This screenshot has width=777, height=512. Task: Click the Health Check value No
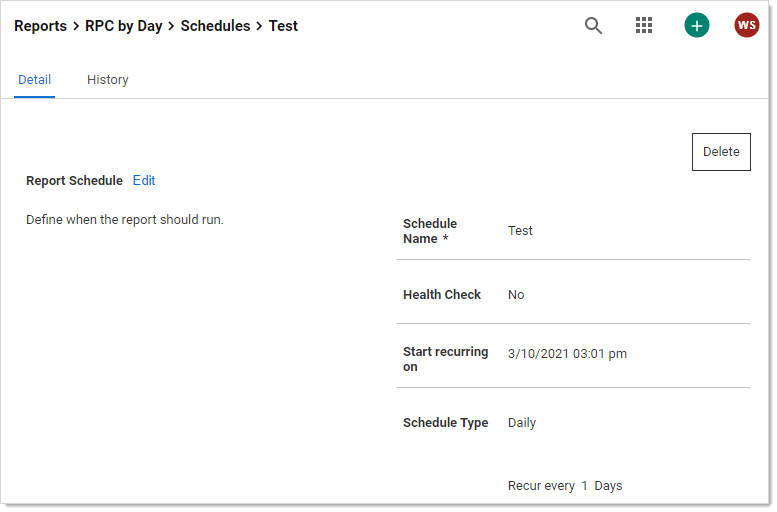pos(516,295)
